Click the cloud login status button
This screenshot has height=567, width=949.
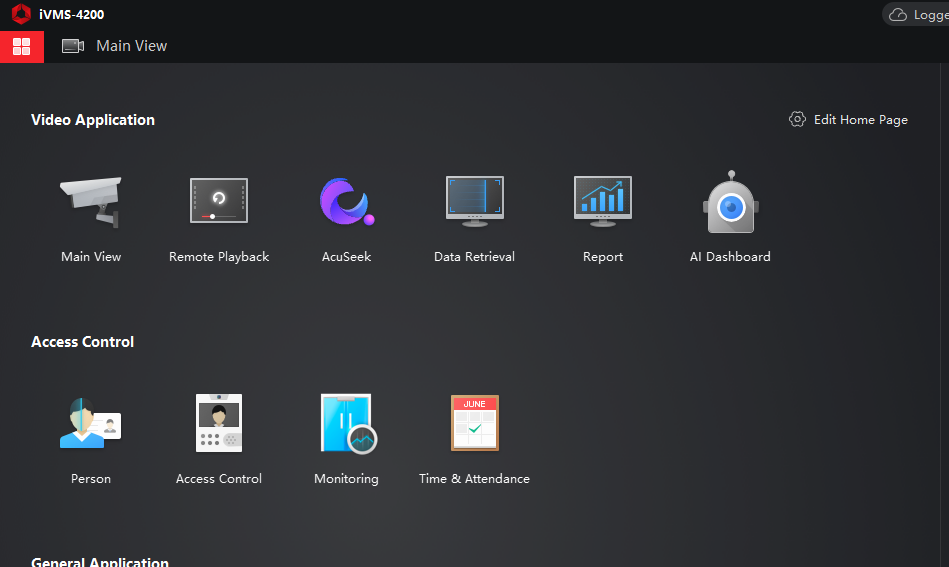(915, 15)
